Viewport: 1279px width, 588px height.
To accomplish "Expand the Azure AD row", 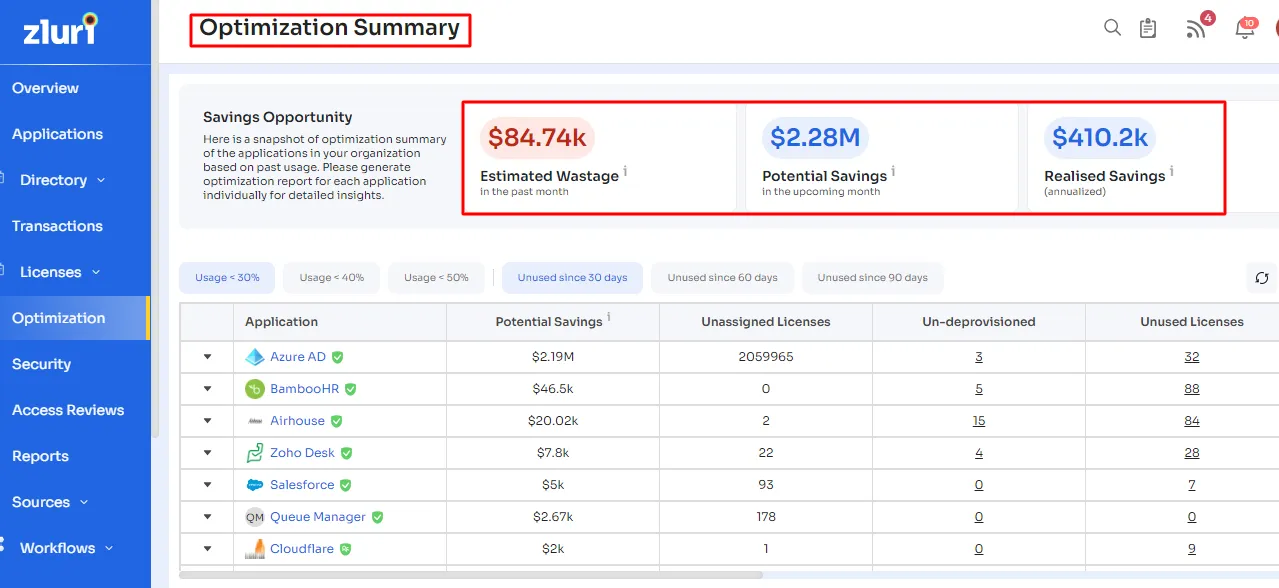I will pos(207,357).
